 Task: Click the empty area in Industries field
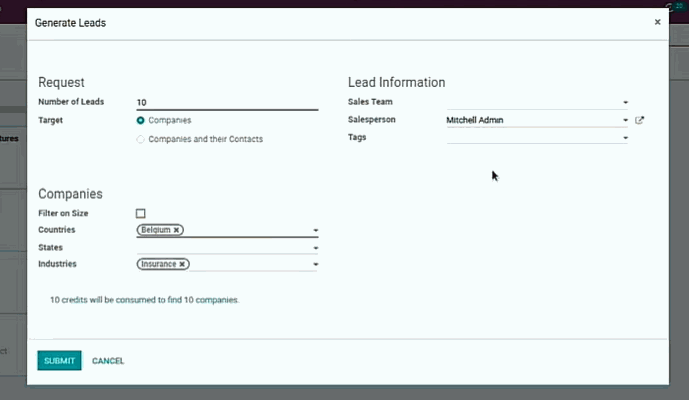click(x=248, y=265)
